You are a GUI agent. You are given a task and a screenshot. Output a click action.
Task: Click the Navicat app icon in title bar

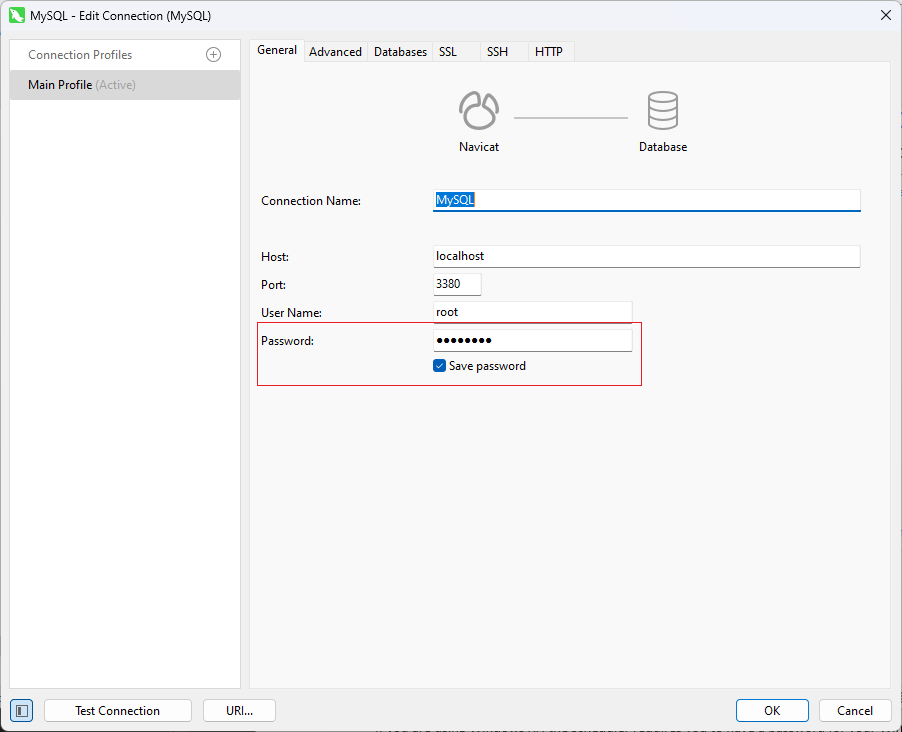17,16
